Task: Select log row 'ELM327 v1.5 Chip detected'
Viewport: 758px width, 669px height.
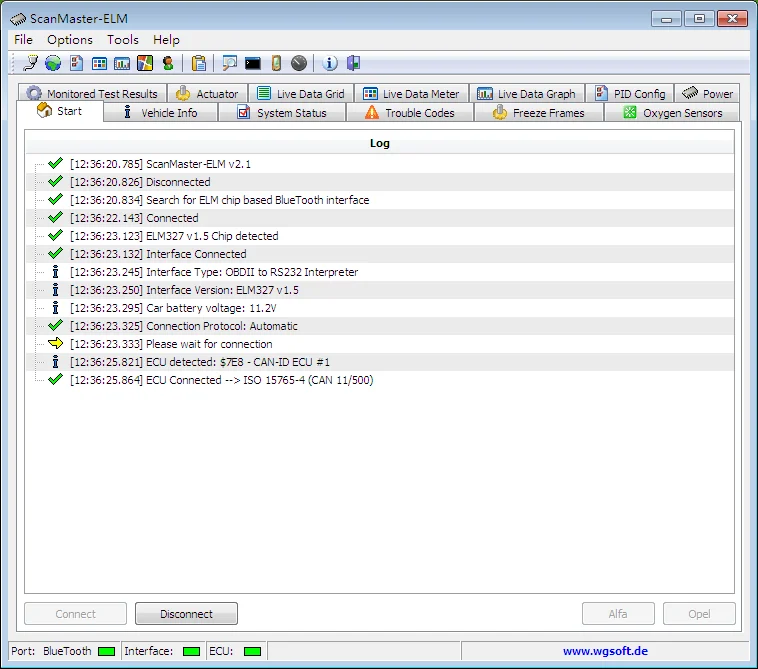Action: pos(379,236)
